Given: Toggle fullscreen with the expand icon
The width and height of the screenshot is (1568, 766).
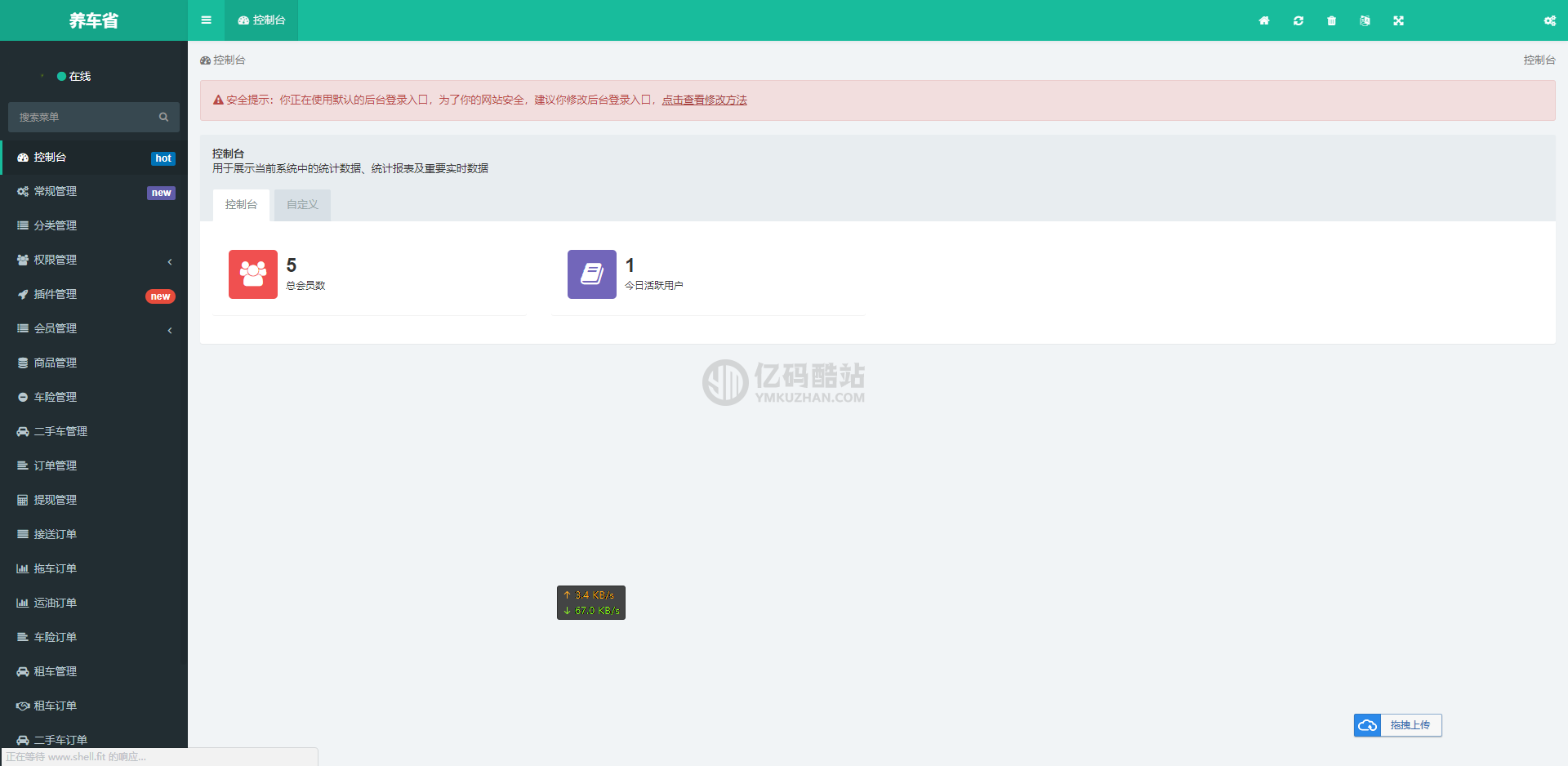Looking at the screenshot, I should point(1399,20).
